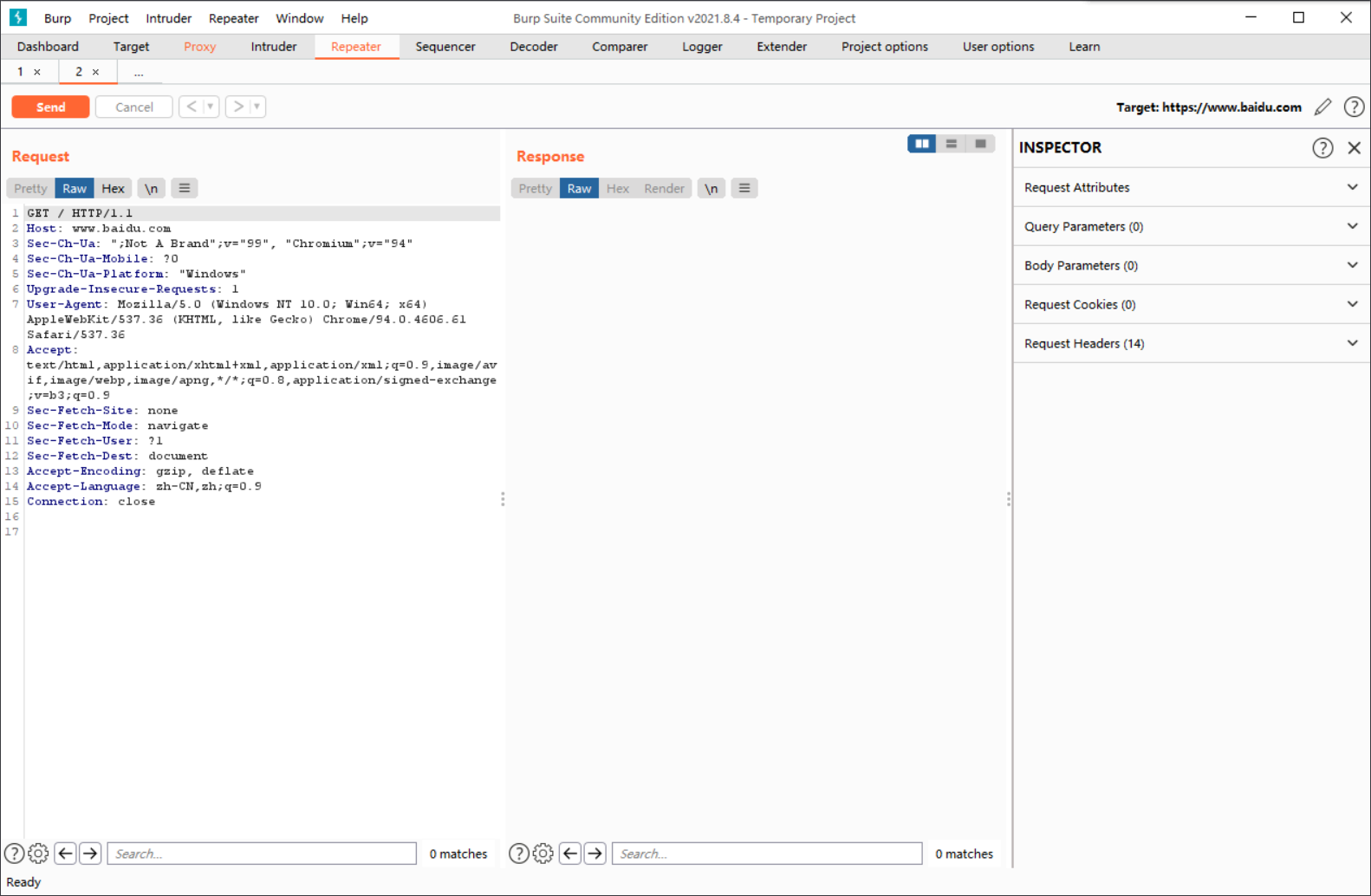Select side-by-side layout icon
1371x896 pixels.
pos(922,144)
